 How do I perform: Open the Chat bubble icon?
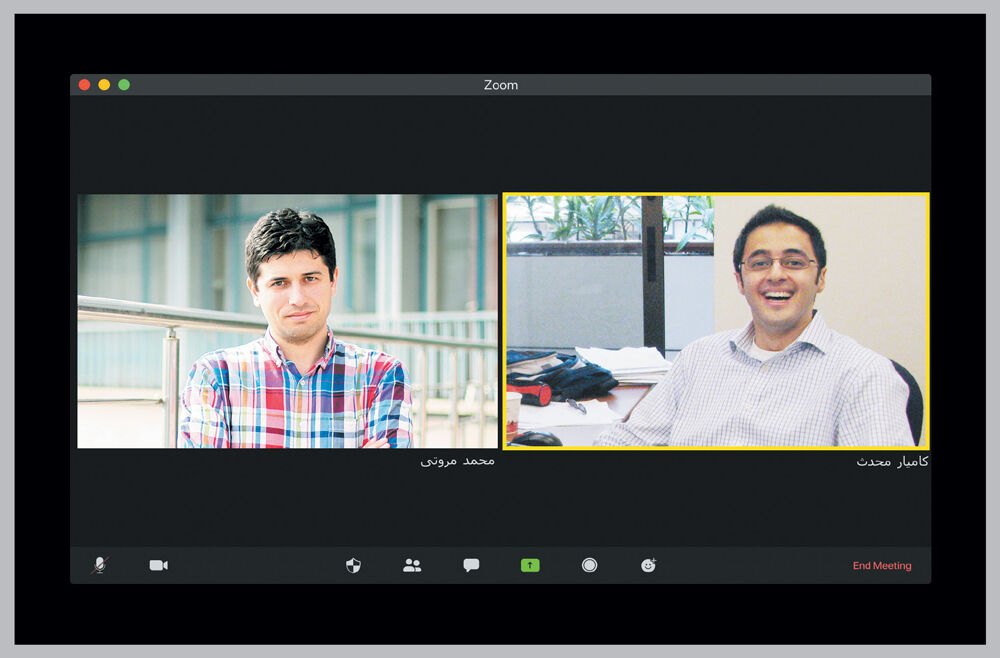471,566
